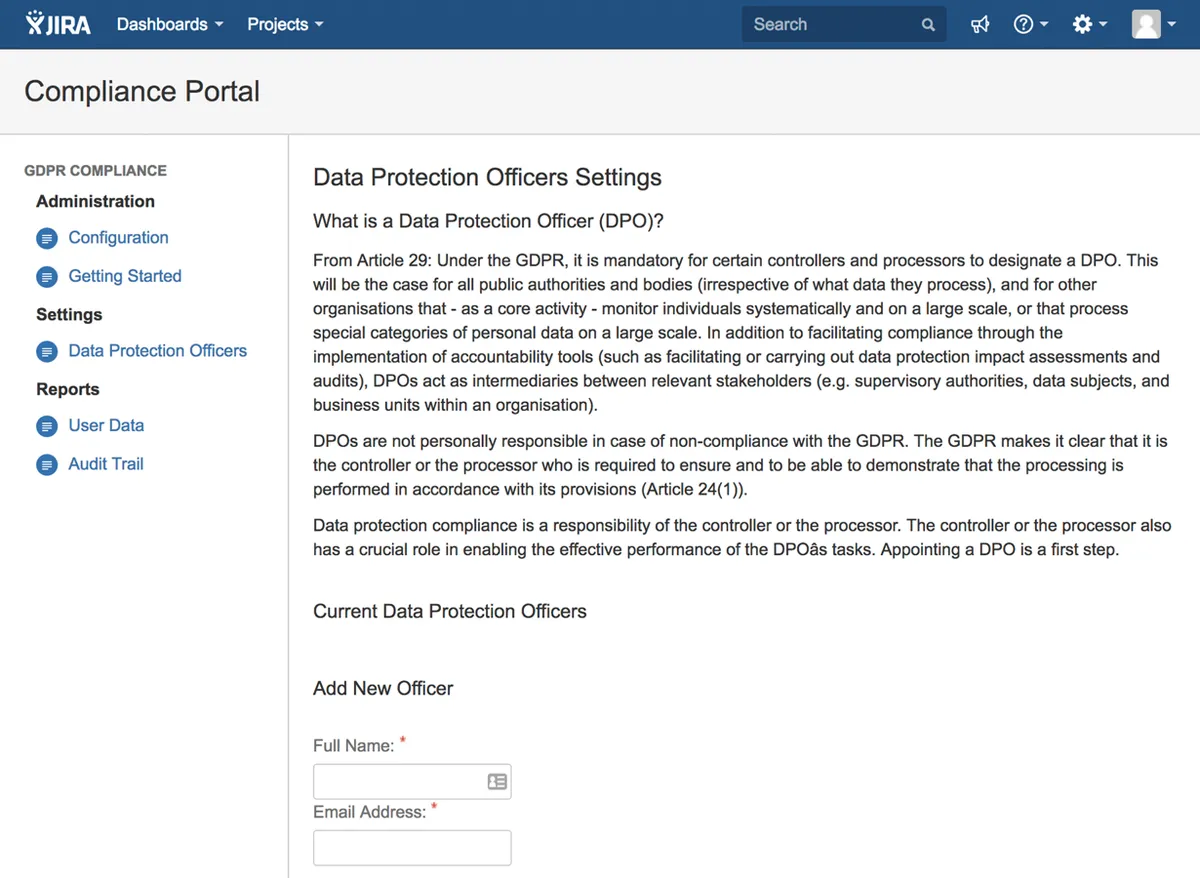
Task: Click the Current Data Protection Officers heading
Action: [450, 611]
